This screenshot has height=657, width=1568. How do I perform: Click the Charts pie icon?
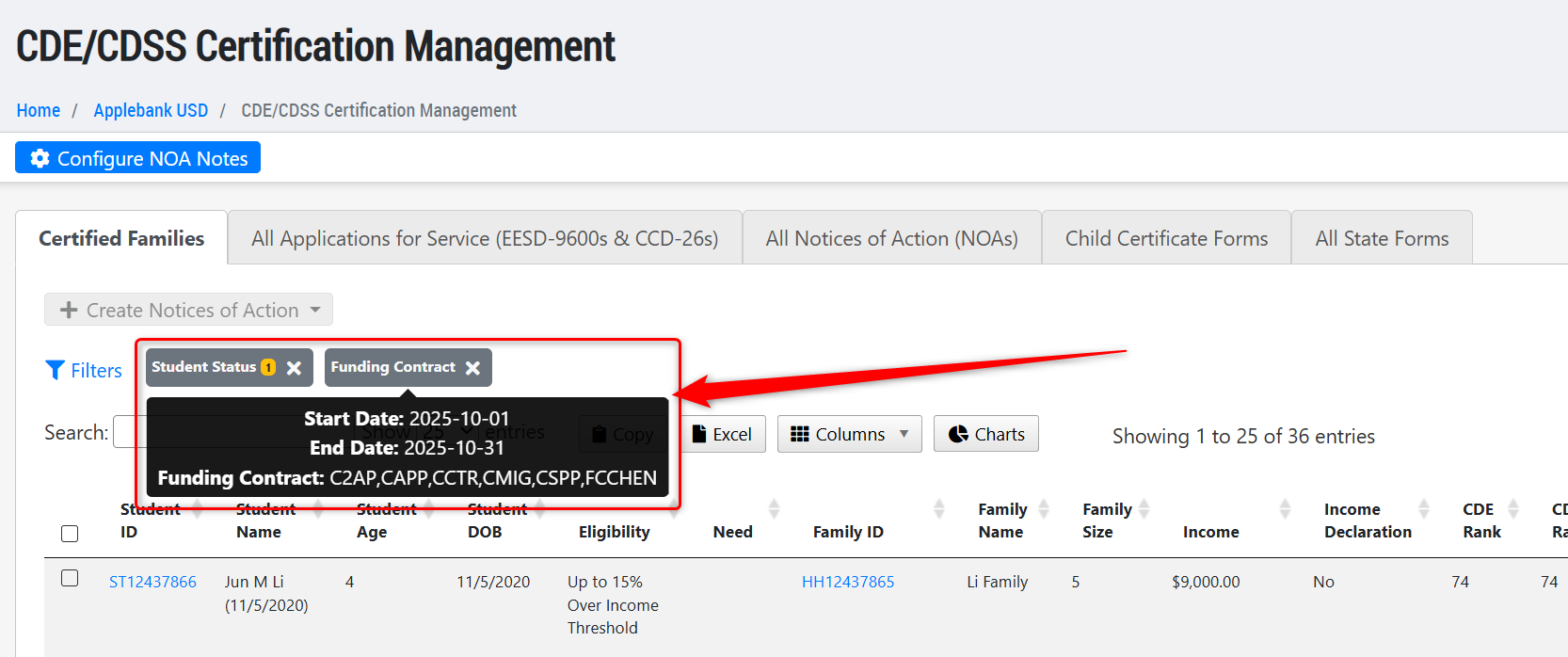pos(958,434)
